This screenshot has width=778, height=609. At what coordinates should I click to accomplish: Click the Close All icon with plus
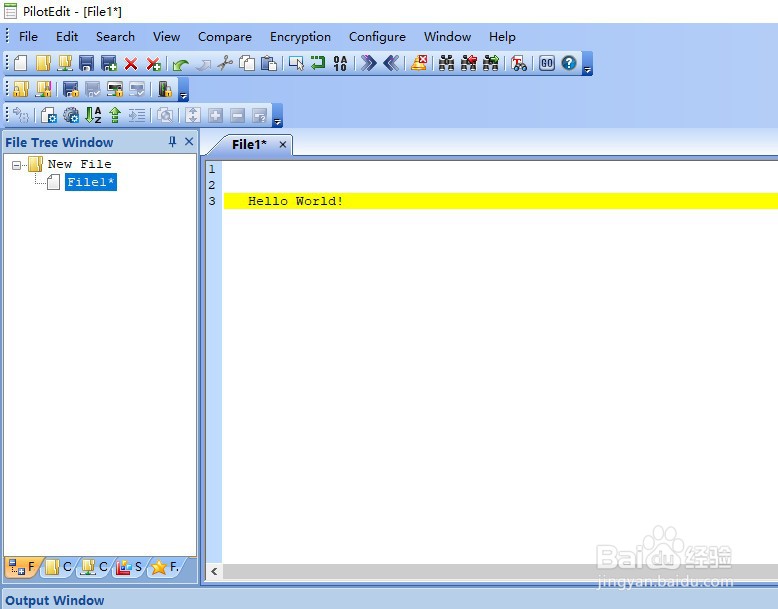pos(153,64)
